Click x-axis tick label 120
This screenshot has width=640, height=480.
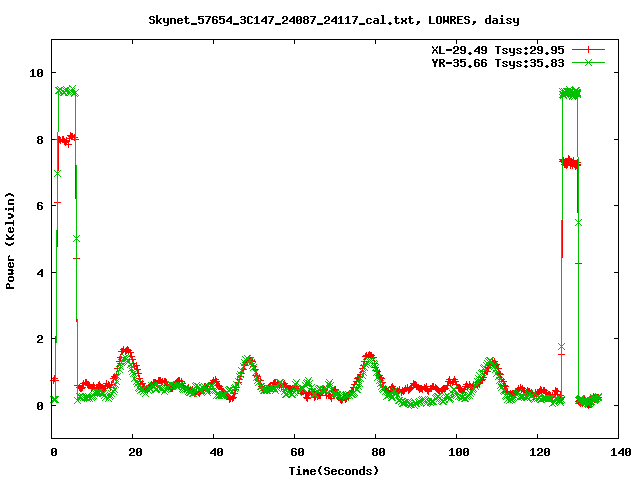(540, 452)
